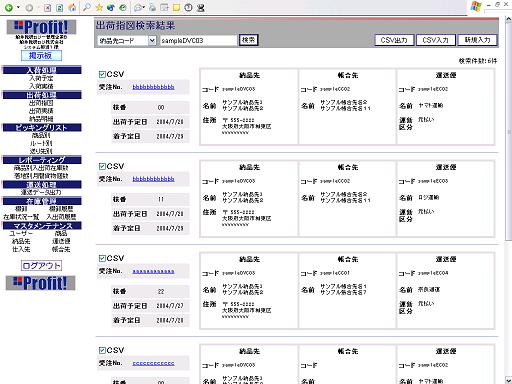Viewport: 512px width, 384px height.
Task: Open 運送便 master maintenance item in sidebar
Action: [61, 241]
